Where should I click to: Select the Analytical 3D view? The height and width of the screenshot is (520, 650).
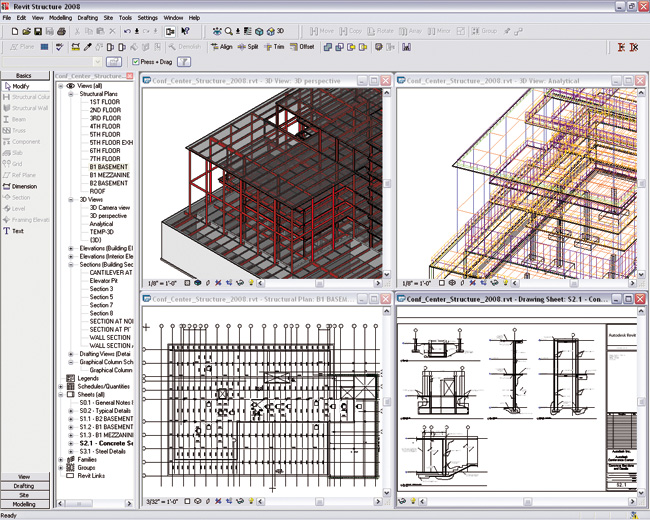click(103, 224)
